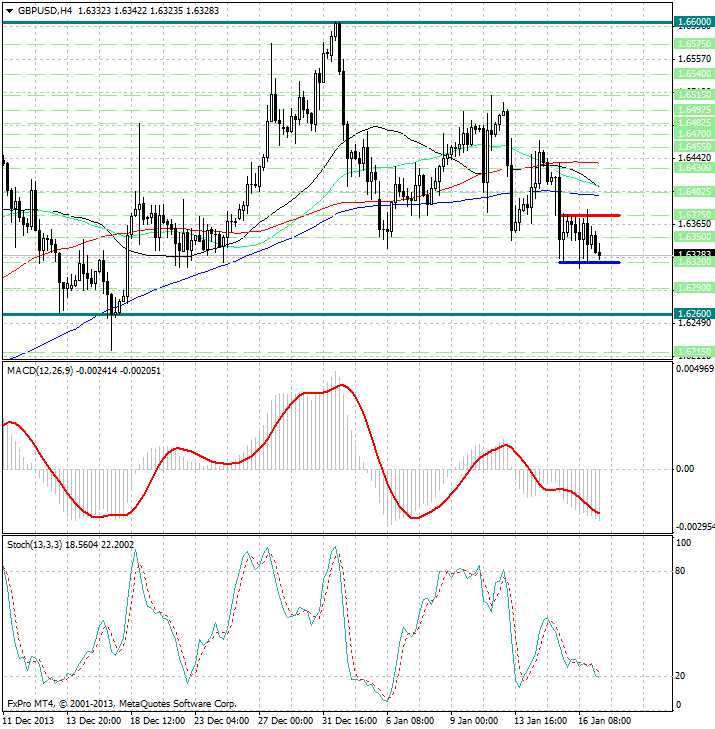Click the 1.64975 price level label

point(694,110)
